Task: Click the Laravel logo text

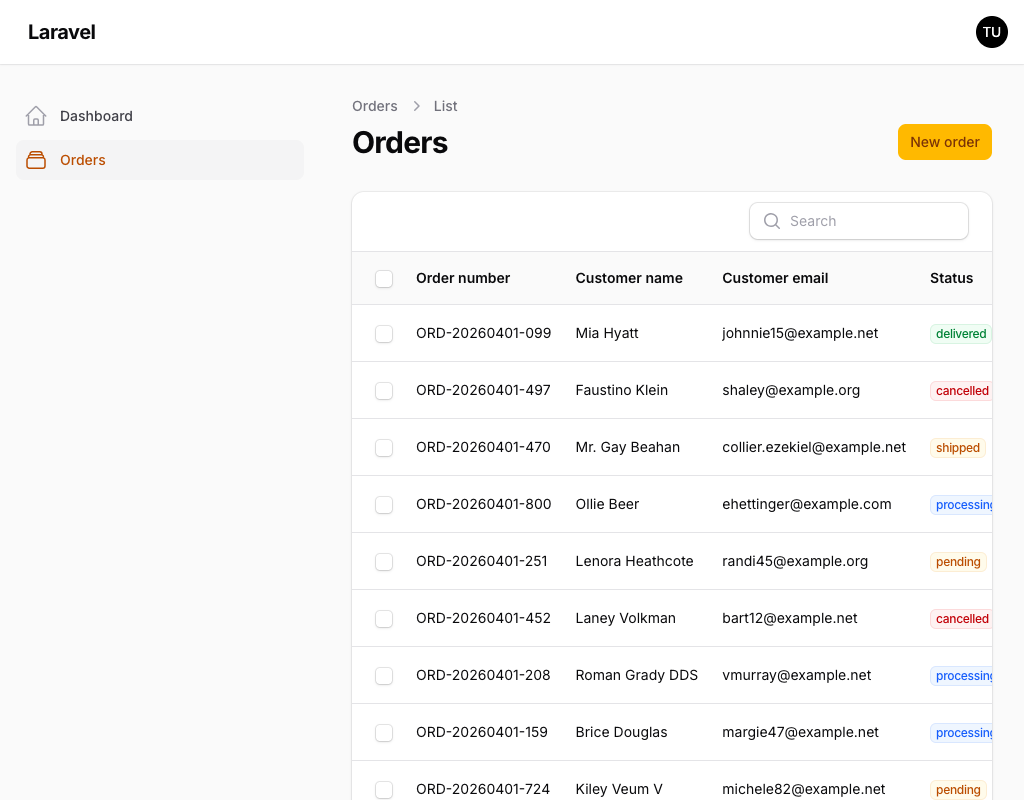Action: (62, 32)
